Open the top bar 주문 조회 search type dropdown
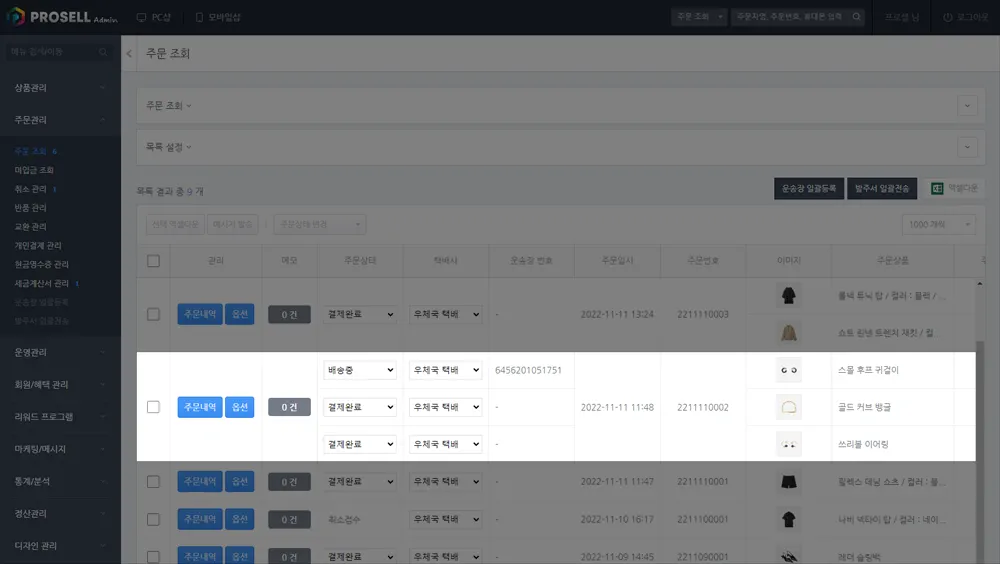 pyautogui.click(x=699, y=17)
